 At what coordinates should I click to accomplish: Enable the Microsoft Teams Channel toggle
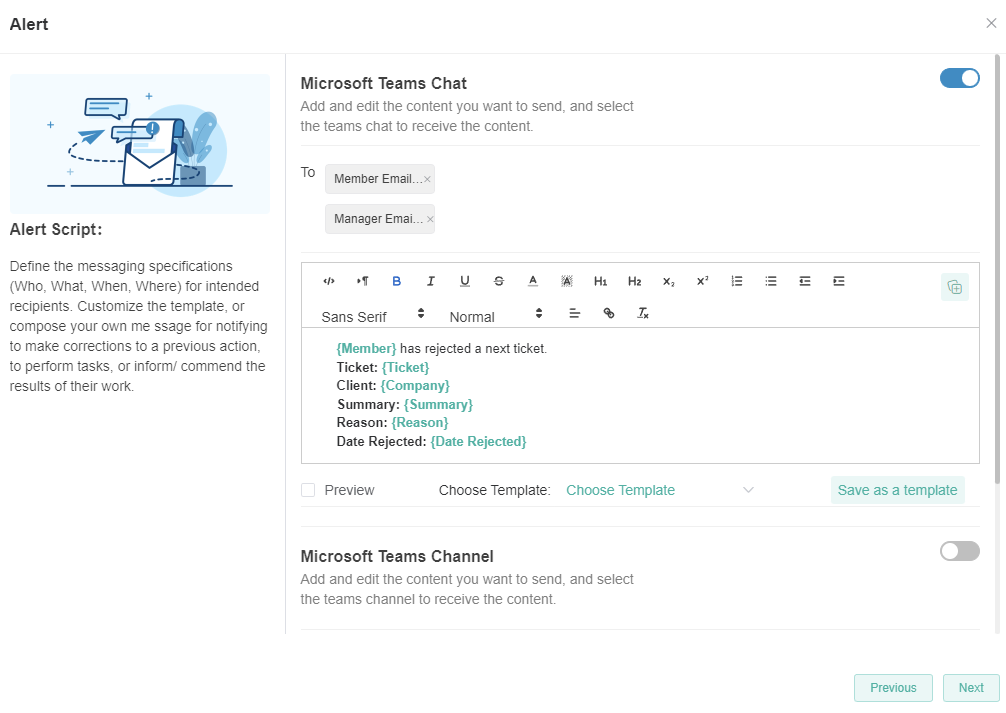pyautogui.click(x=959, y=551)
